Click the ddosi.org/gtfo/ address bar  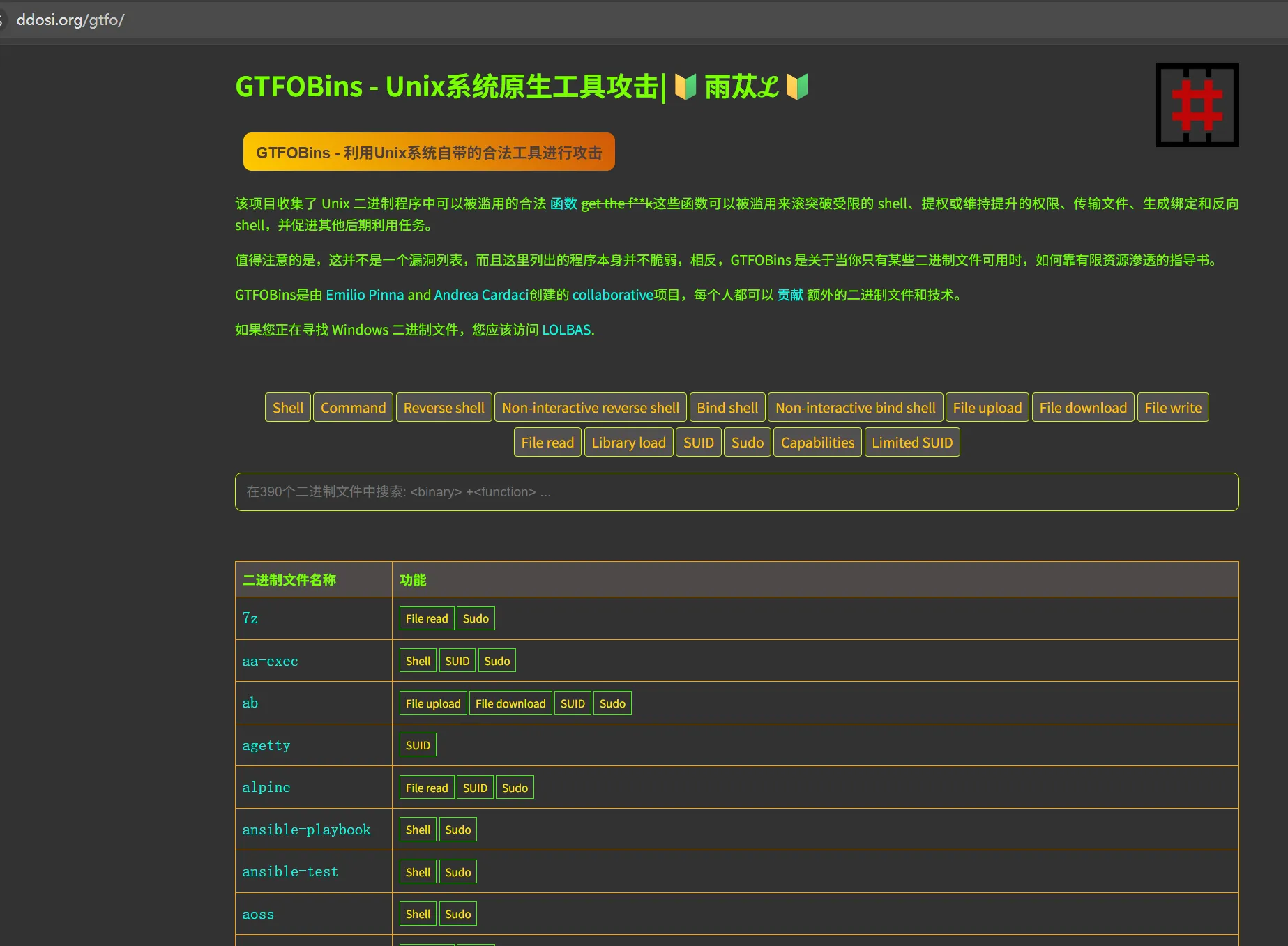[70, 20]
